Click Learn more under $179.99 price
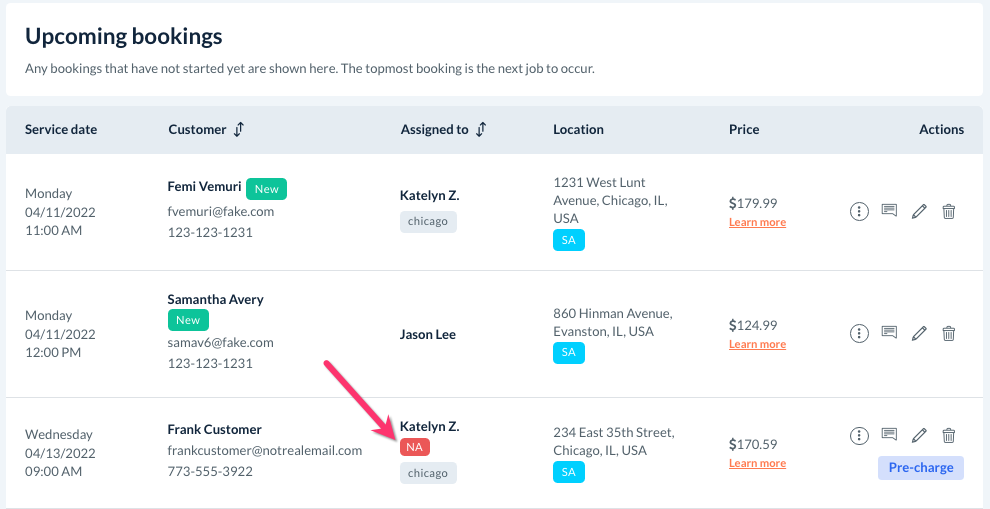Image resolution: width=990 pixels, height=509 pixels. click(x=757, y=222)
